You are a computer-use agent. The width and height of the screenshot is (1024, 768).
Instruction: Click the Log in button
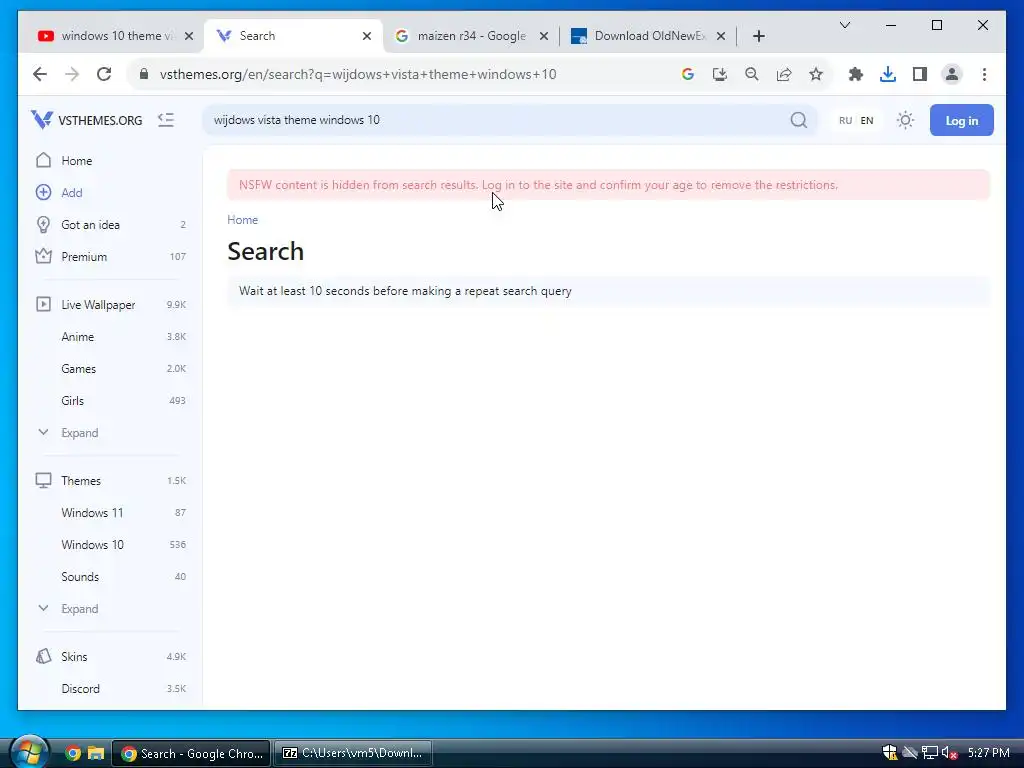(x=961, y=120)
